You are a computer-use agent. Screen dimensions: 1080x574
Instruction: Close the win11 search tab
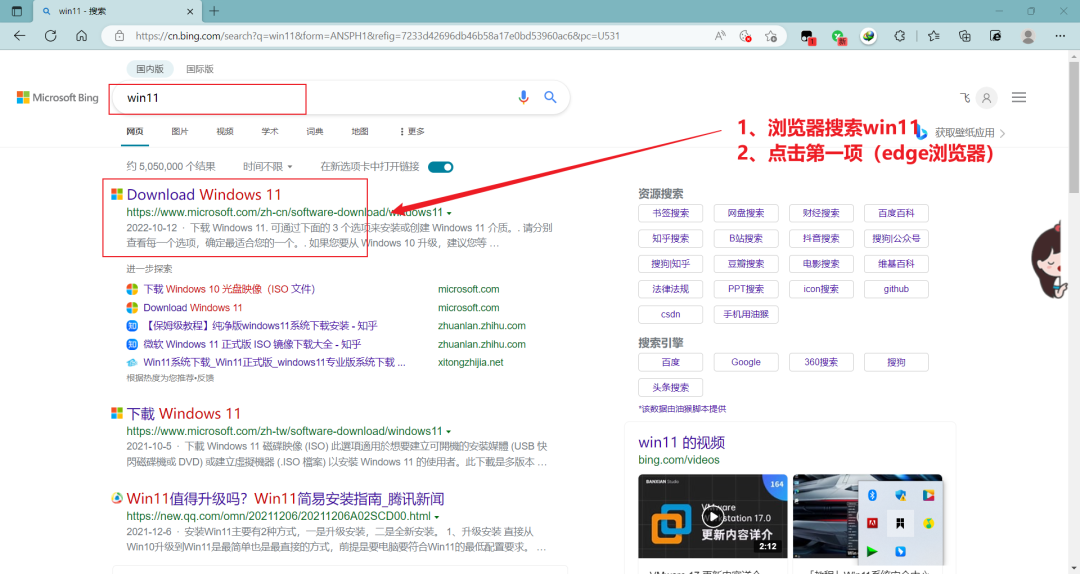(x=190, y=11)
